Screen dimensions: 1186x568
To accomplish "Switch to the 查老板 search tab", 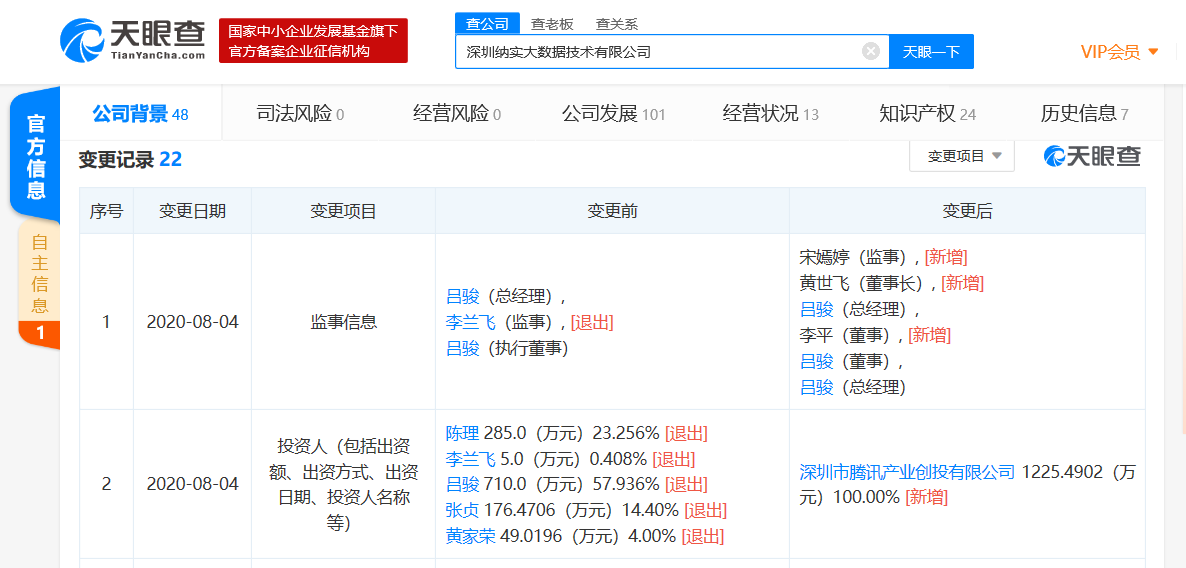I will tap(551, 24).
